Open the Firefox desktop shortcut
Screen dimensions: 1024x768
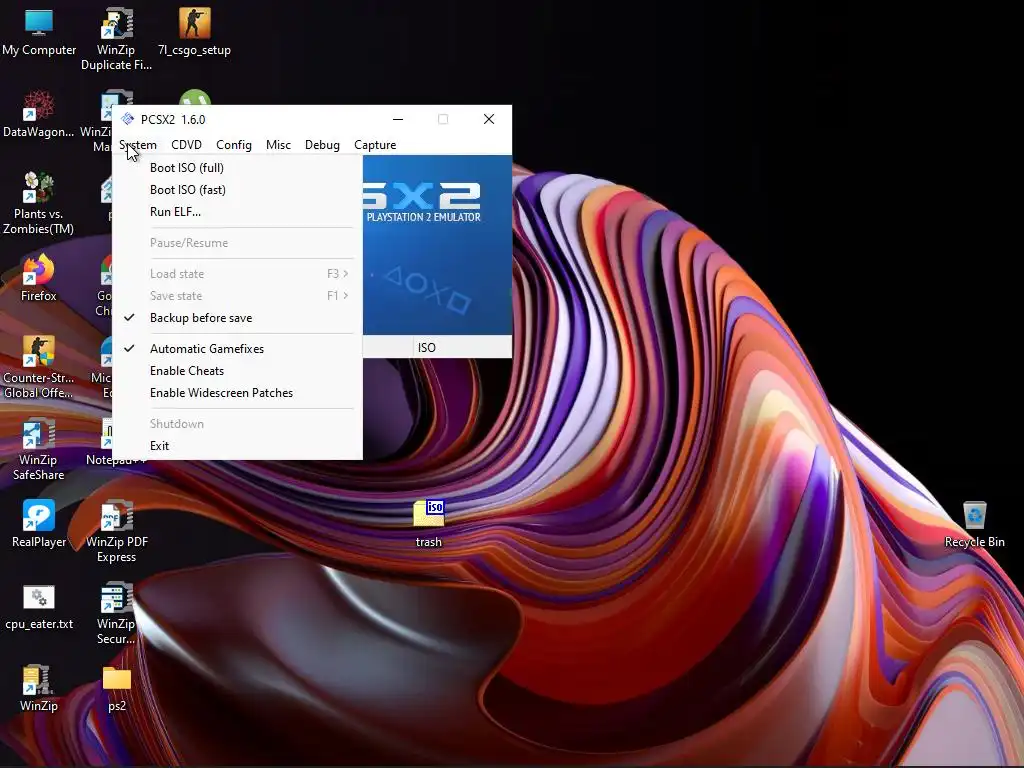point(39,278)
